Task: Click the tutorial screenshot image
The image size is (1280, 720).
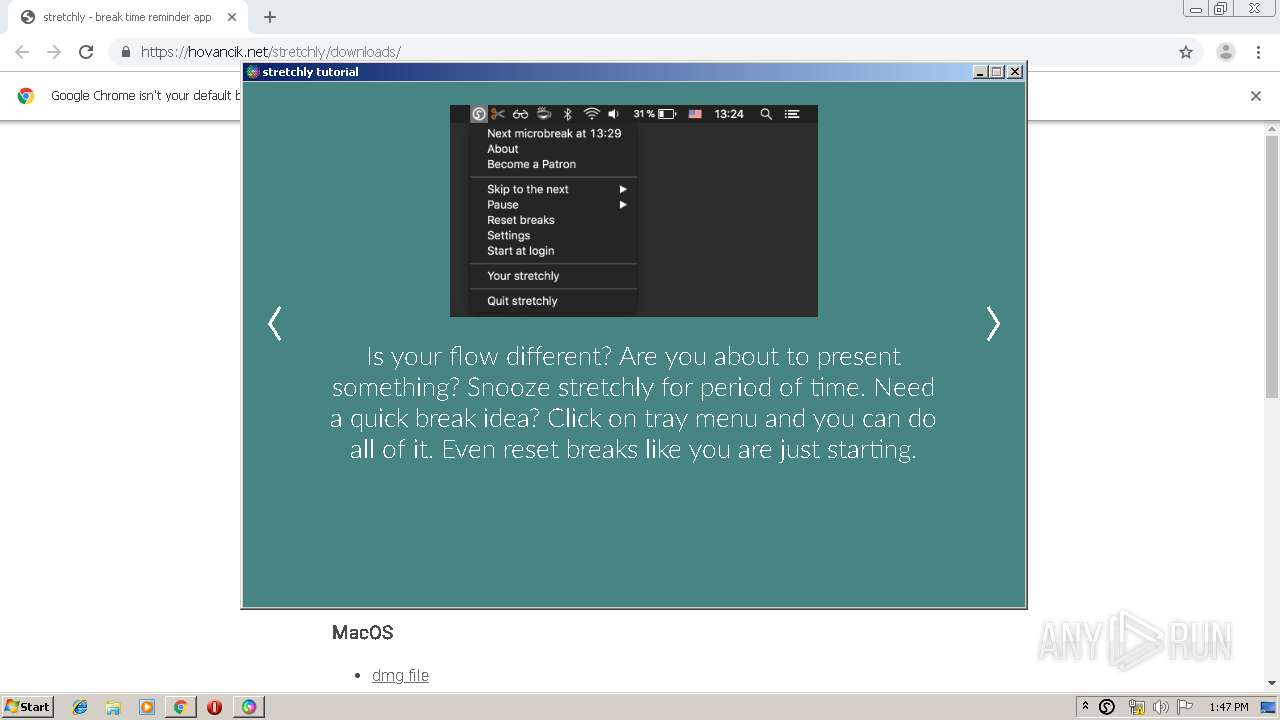Action: pos(634,211)
